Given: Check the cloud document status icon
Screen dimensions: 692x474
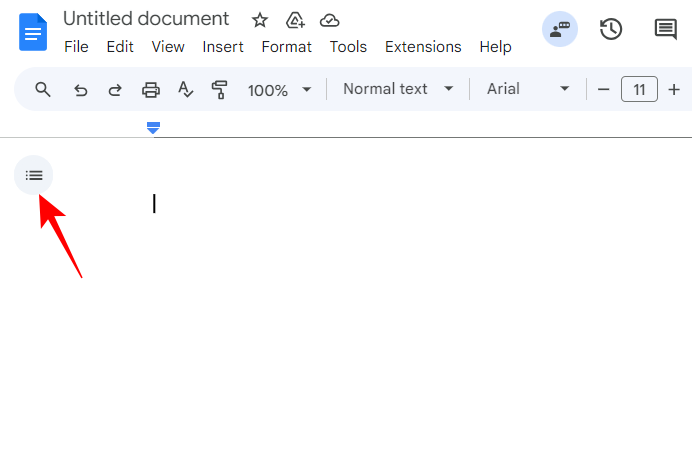Looking at the screenshot, I should tap(329, 20).
